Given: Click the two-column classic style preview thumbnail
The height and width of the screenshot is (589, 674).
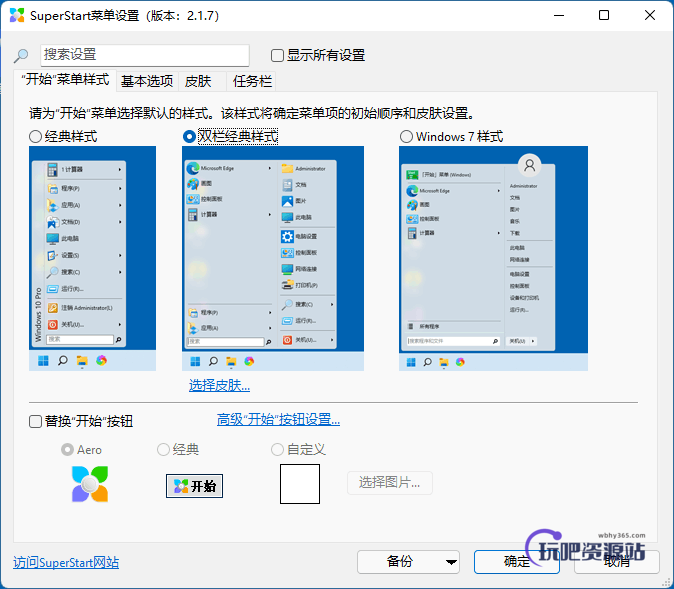Looking at the screenshot, I should click(x=273, y=258).
